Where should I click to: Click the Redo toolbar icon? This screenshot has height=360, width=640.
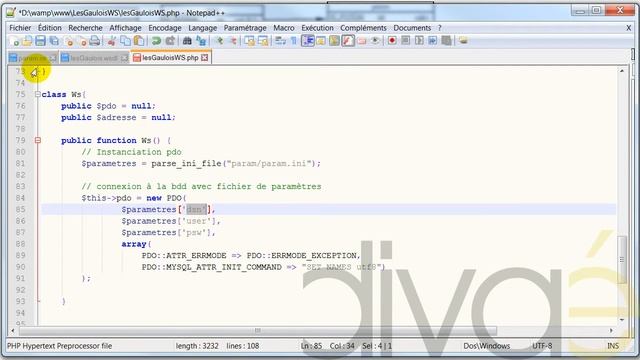(170, 41)
